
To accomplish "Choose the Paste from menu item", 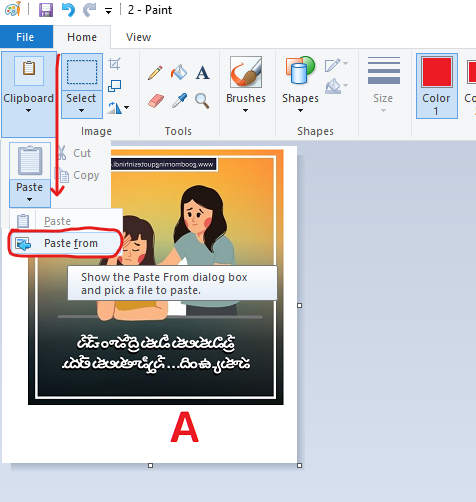I will pyautogui.click(x=65, y=243).
